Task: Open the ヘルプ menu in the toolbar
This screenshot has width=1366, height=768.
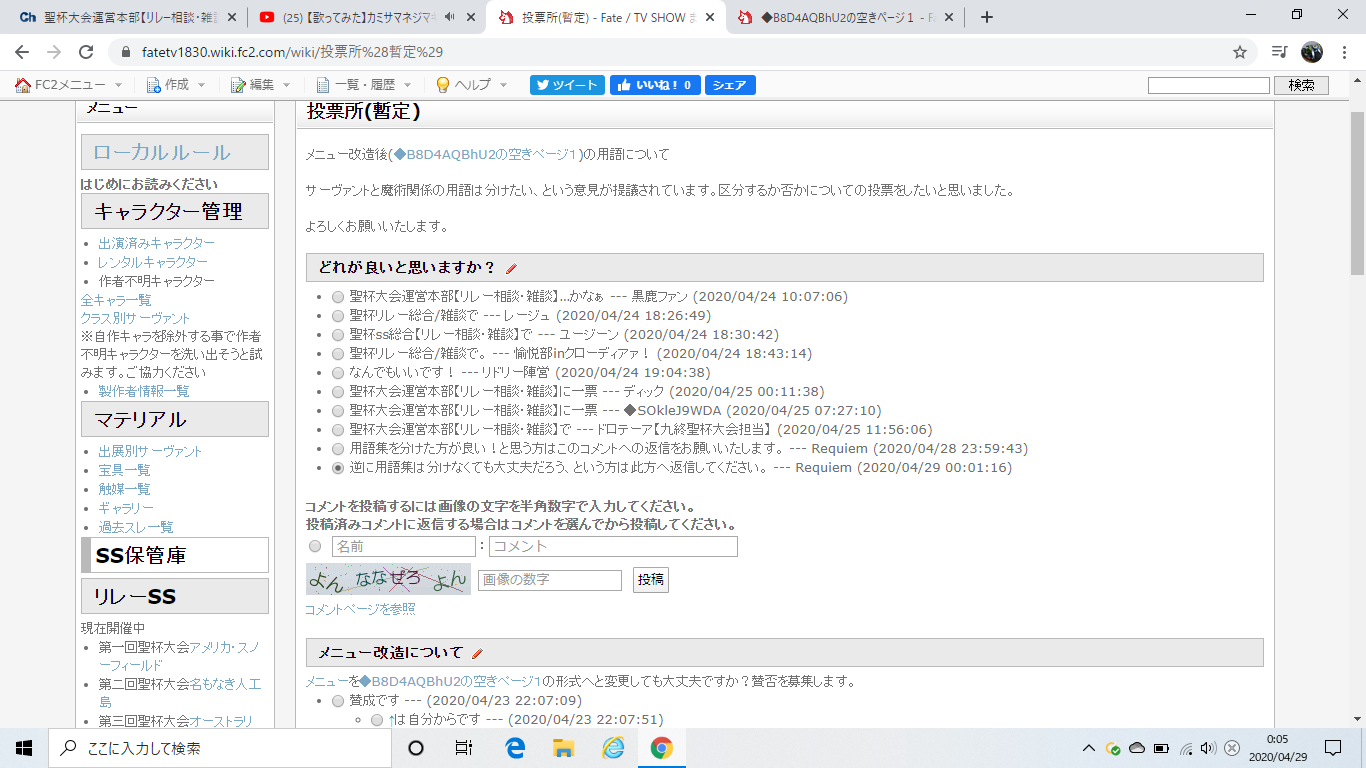Action: coord(471,85)
